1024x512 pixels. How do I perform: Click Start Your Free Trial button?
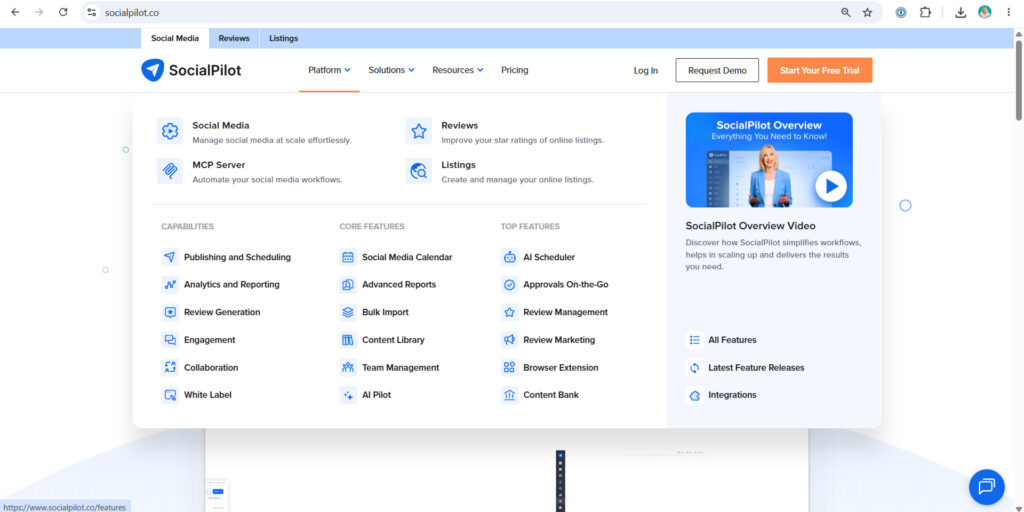coord(820,70)
